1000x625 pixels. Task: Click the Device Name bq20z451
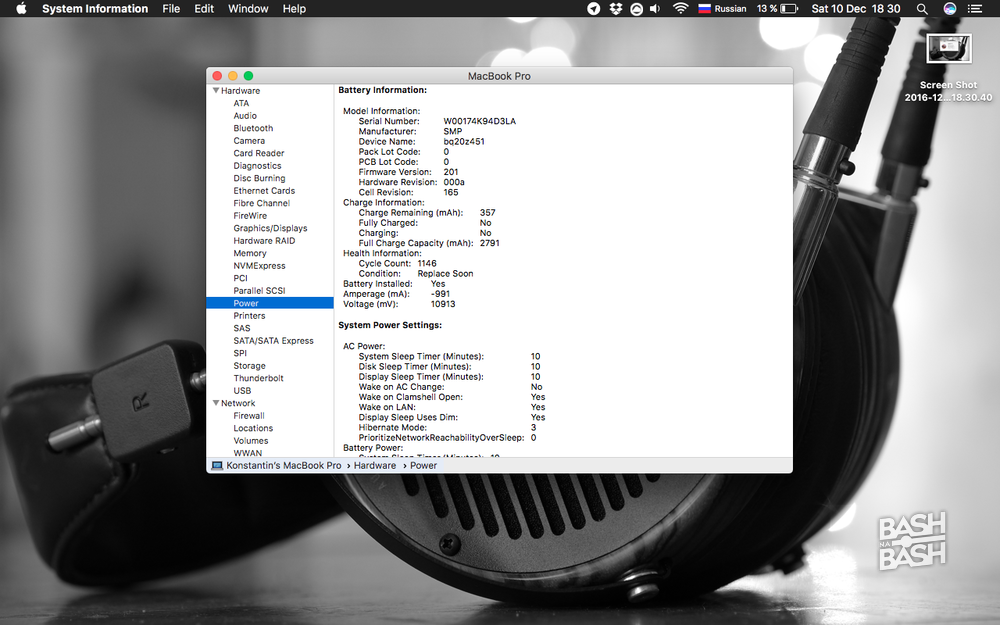tap(464, 142)
